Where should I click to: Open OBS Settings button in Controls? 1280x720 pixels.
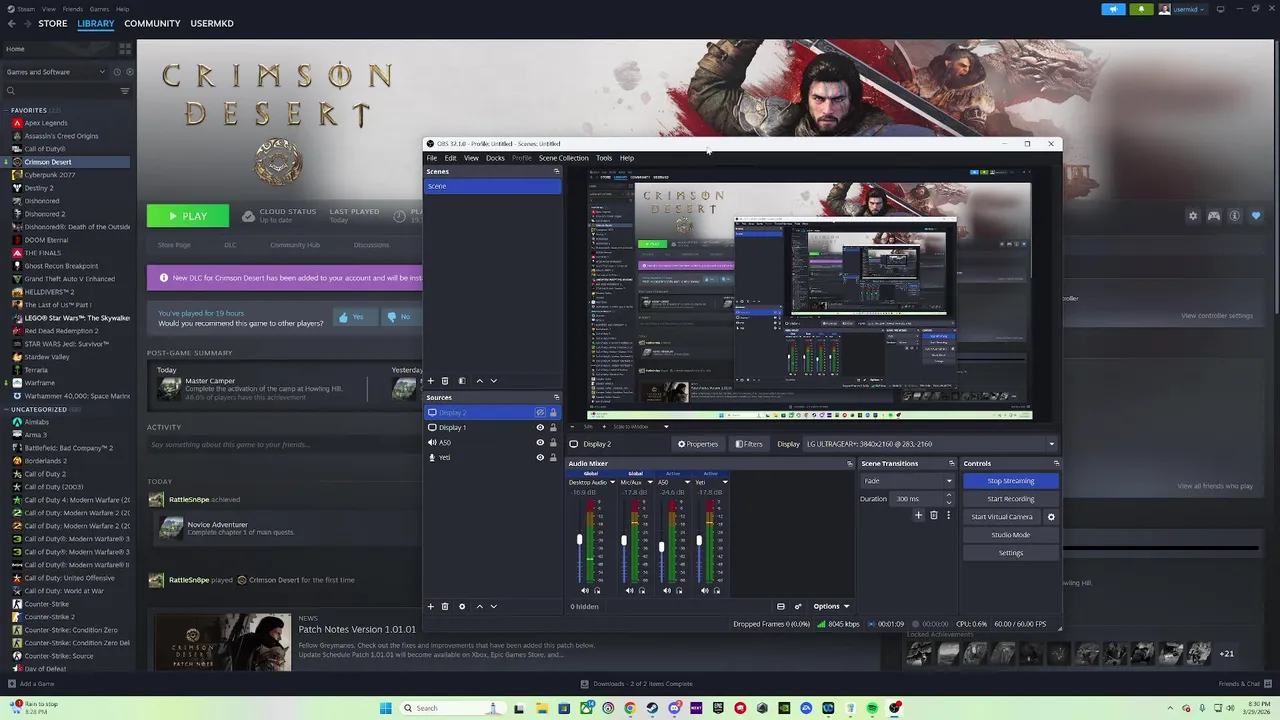click(1010, 553)
